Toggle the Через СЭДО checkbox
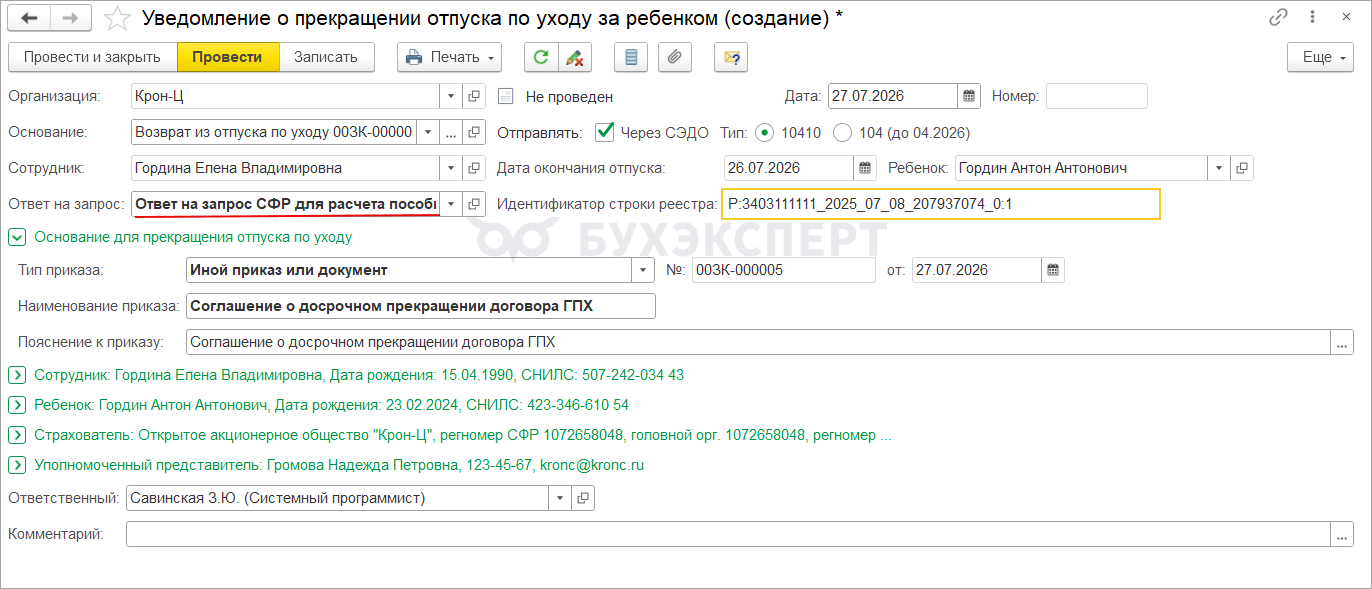 [x=604, y=131]
